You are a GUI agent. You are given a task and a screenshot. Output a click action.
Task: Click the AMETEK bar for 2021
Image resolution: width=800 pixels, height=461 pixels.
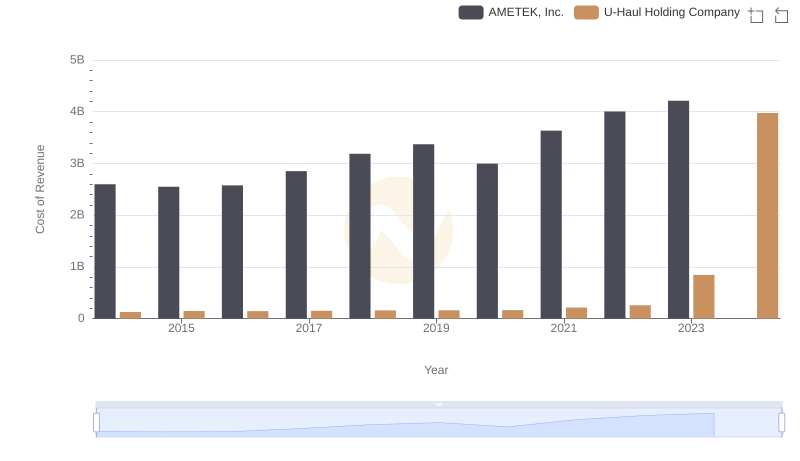click(x=551, y=224)
